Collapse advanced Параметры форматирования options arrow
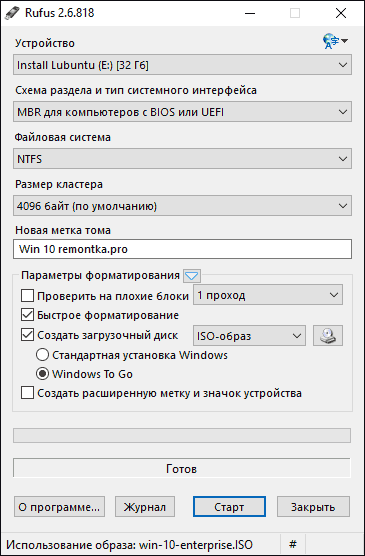 pyautogui.click(x=192, y=276)
